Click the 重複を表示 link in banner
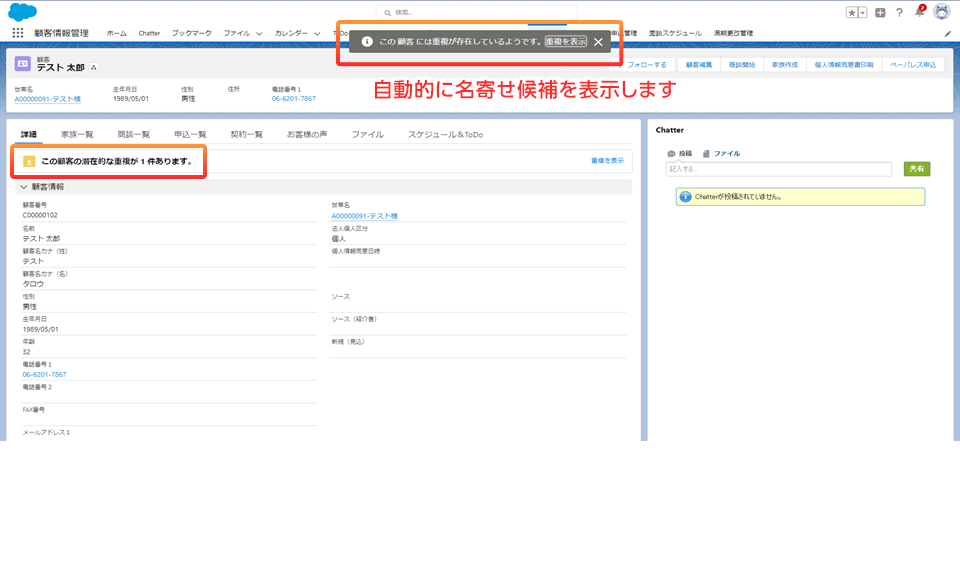The height and width of the screenshot is (570, 960). pyautogui.click(x=606, y=160)
